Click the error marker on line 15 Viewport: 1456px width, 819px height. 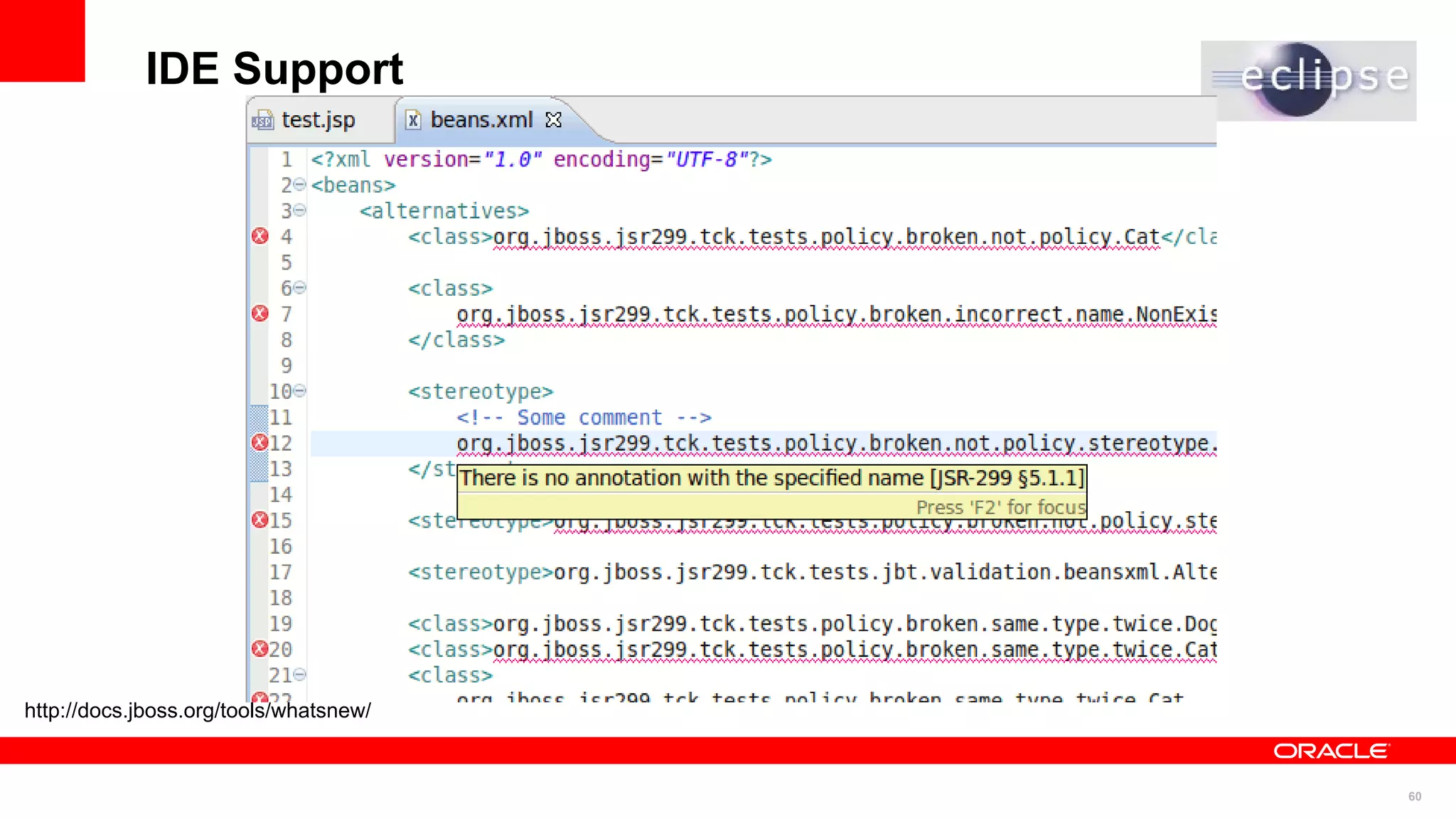[260, 520]
